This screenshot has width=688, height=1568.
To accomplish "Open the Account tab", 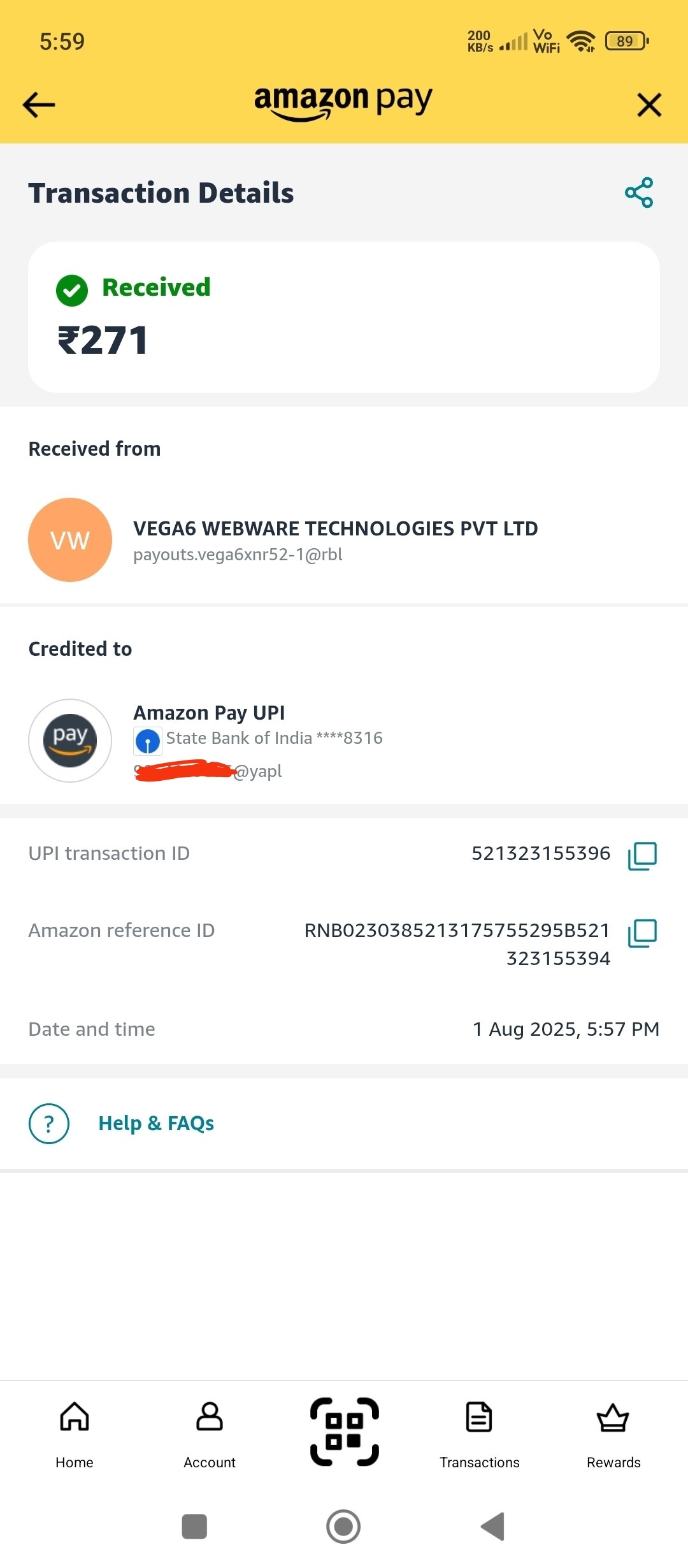I will (x=209, y=1432).
